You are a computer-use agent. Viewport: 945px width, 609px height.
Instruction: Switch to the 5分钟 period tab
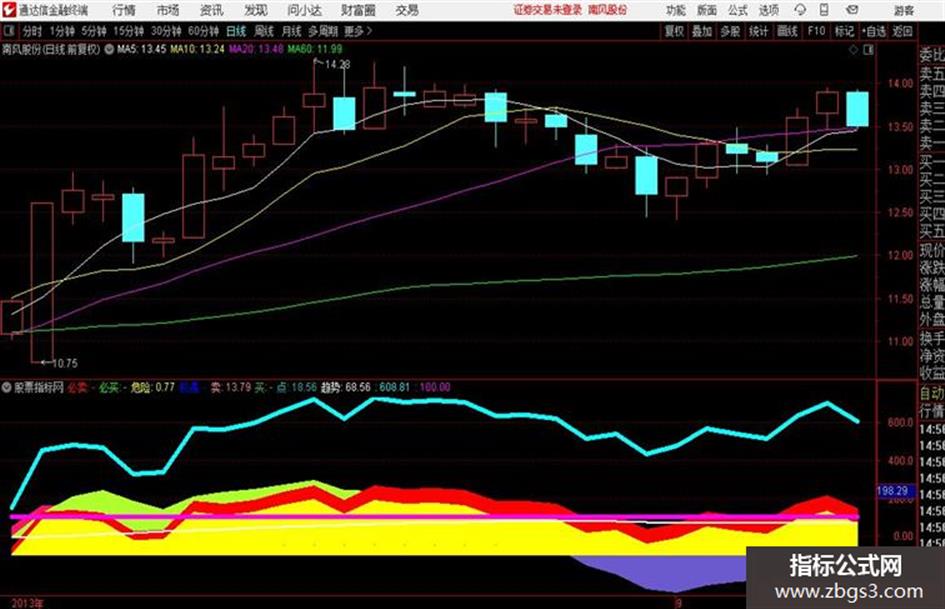pos(94,31)
